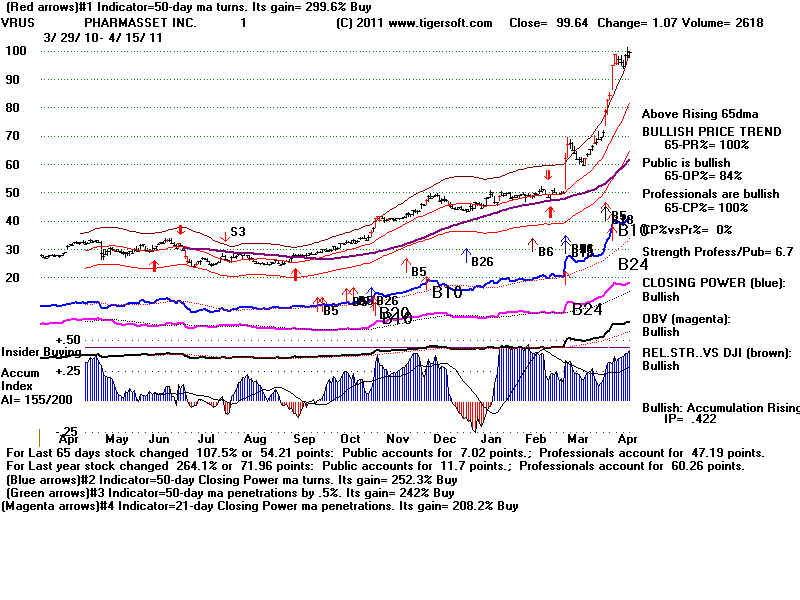Click the Blue arrows #2 Indicator line
This screenshot has height=600, width=800.
[x=232, y=480]
